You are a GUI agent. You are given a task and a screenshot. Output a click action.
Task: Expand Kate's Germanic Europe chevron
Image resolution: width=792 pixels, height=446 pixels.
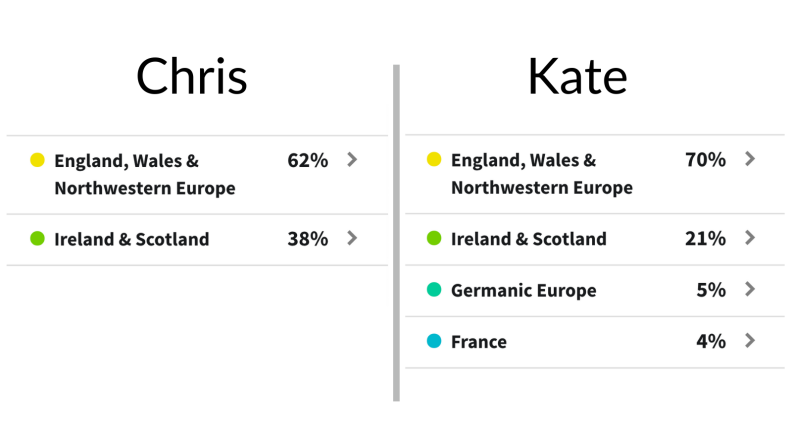coord(750,289)
